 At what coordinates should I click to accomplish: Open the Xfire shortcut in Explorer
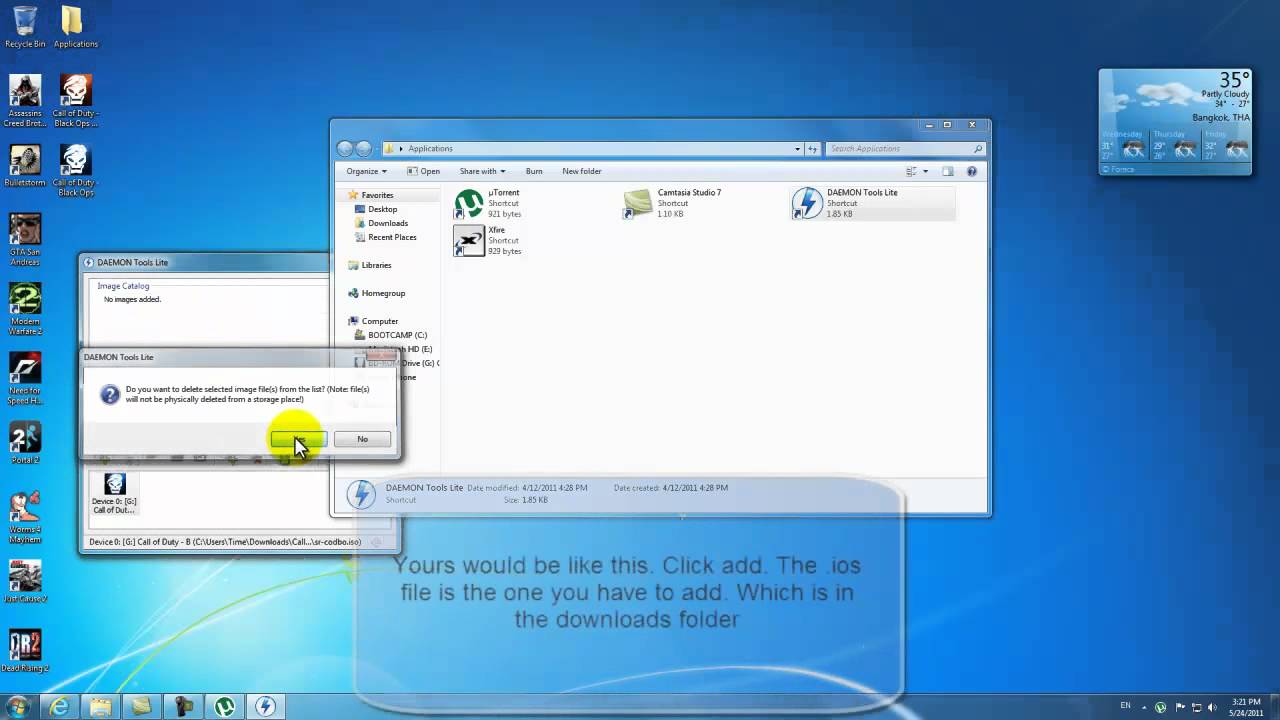pyautogui.click(x=488, y=240)
